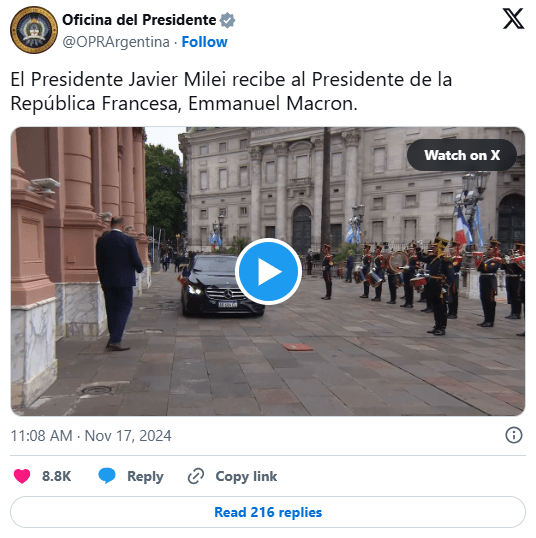Viewport: 536px width, 538px height.
Task: Open the Oficina del Presidente display name
Action: [x=139, y=20]
